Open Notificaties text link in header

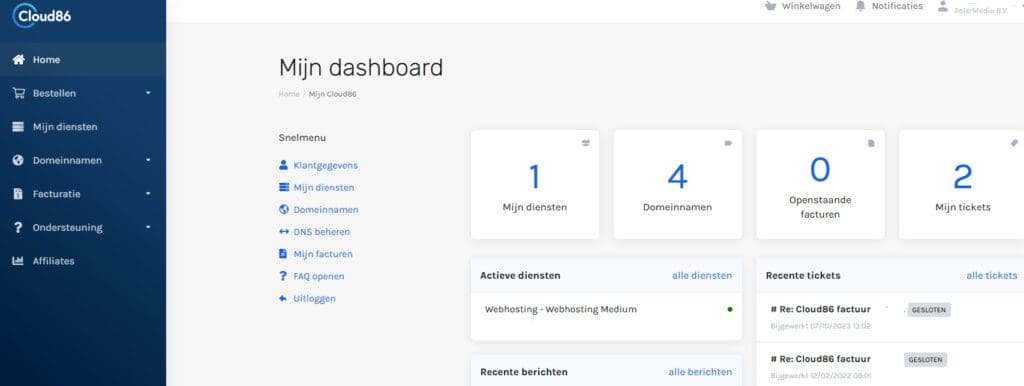(x=897, y=6)
